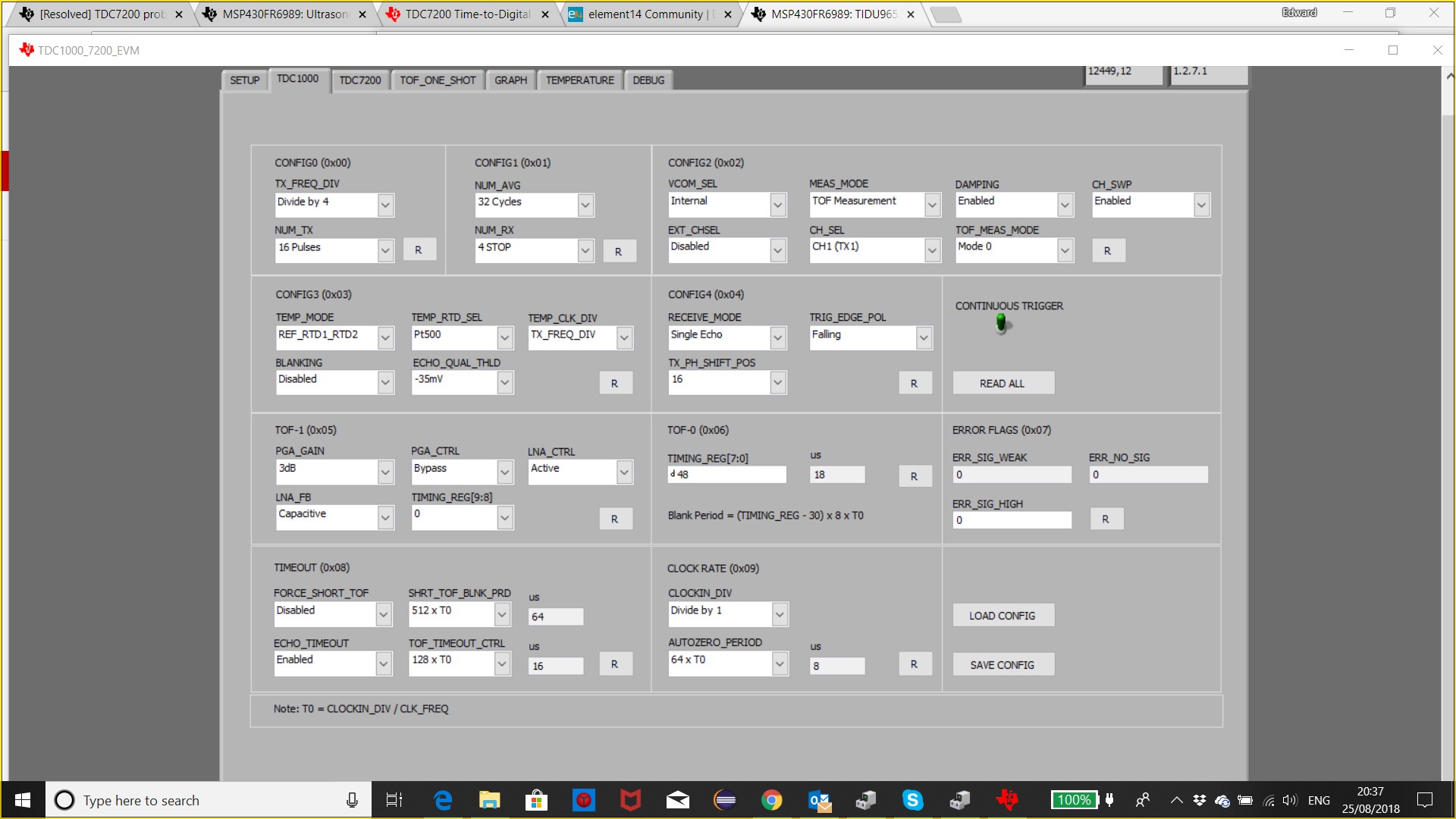Switch to the Texas Instruments taskbar app
Image resolution: width=1456 pixels, height=819 pixels.
pos(1007,800)
